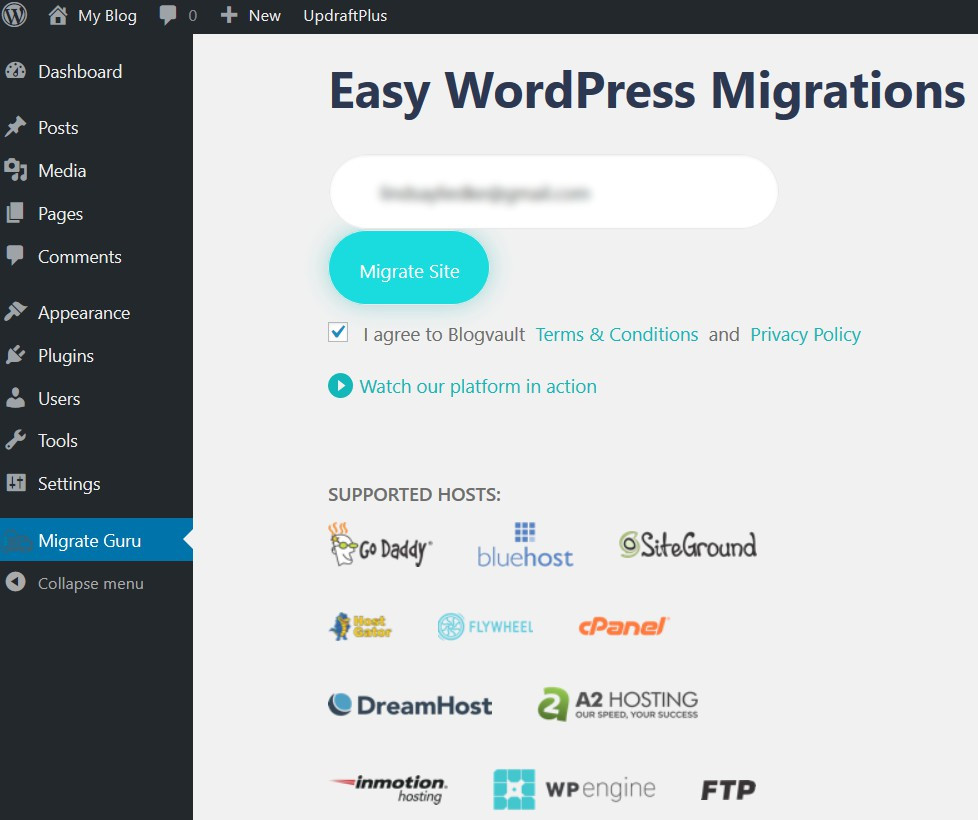The height and width of the screenshot is (820, 978).
Task: Select the A2 Hosting logo
Action: click(x=618, y=705)
